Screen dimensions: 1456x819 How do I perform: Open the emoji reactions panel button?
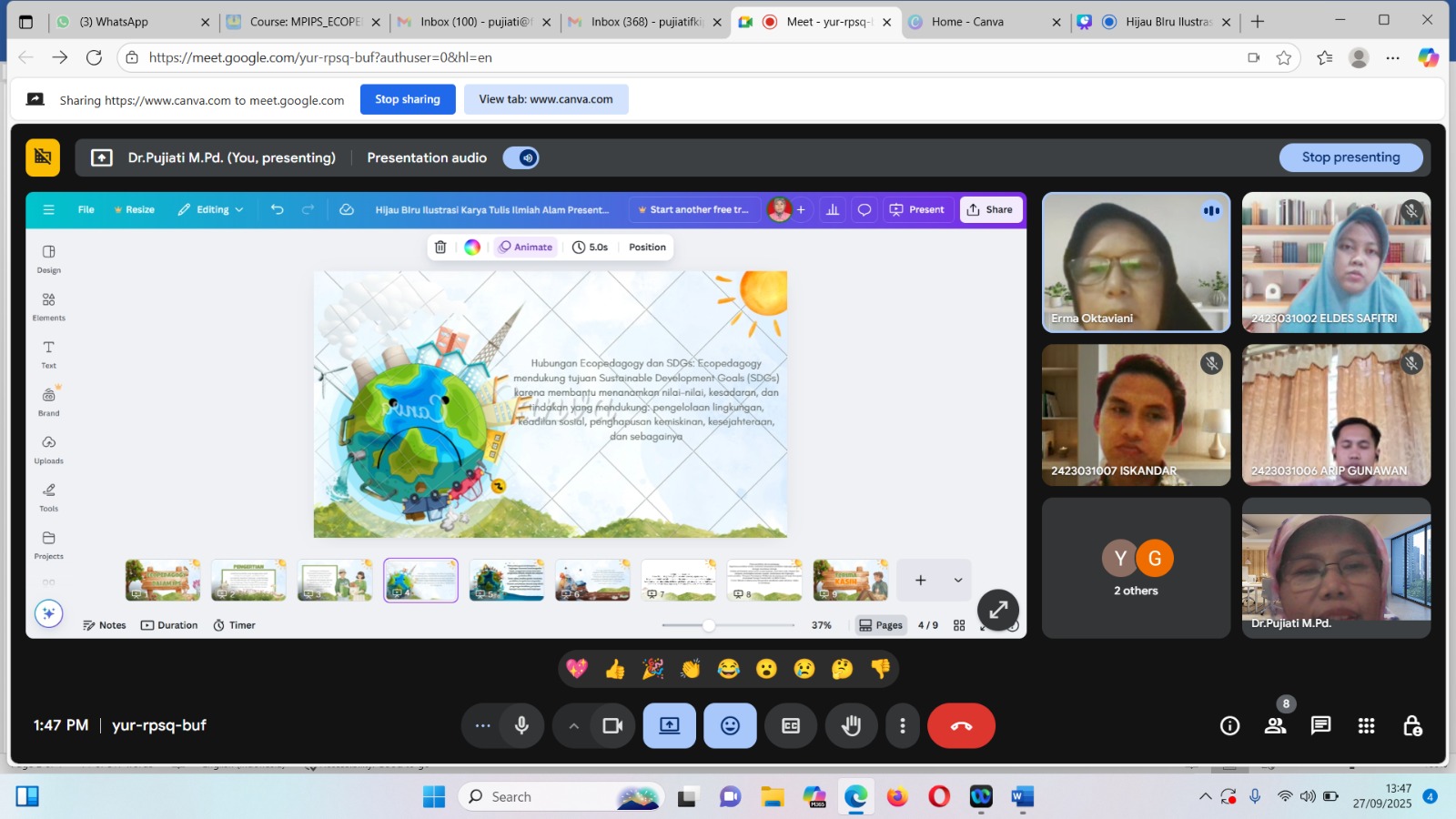tap(730, 725)
